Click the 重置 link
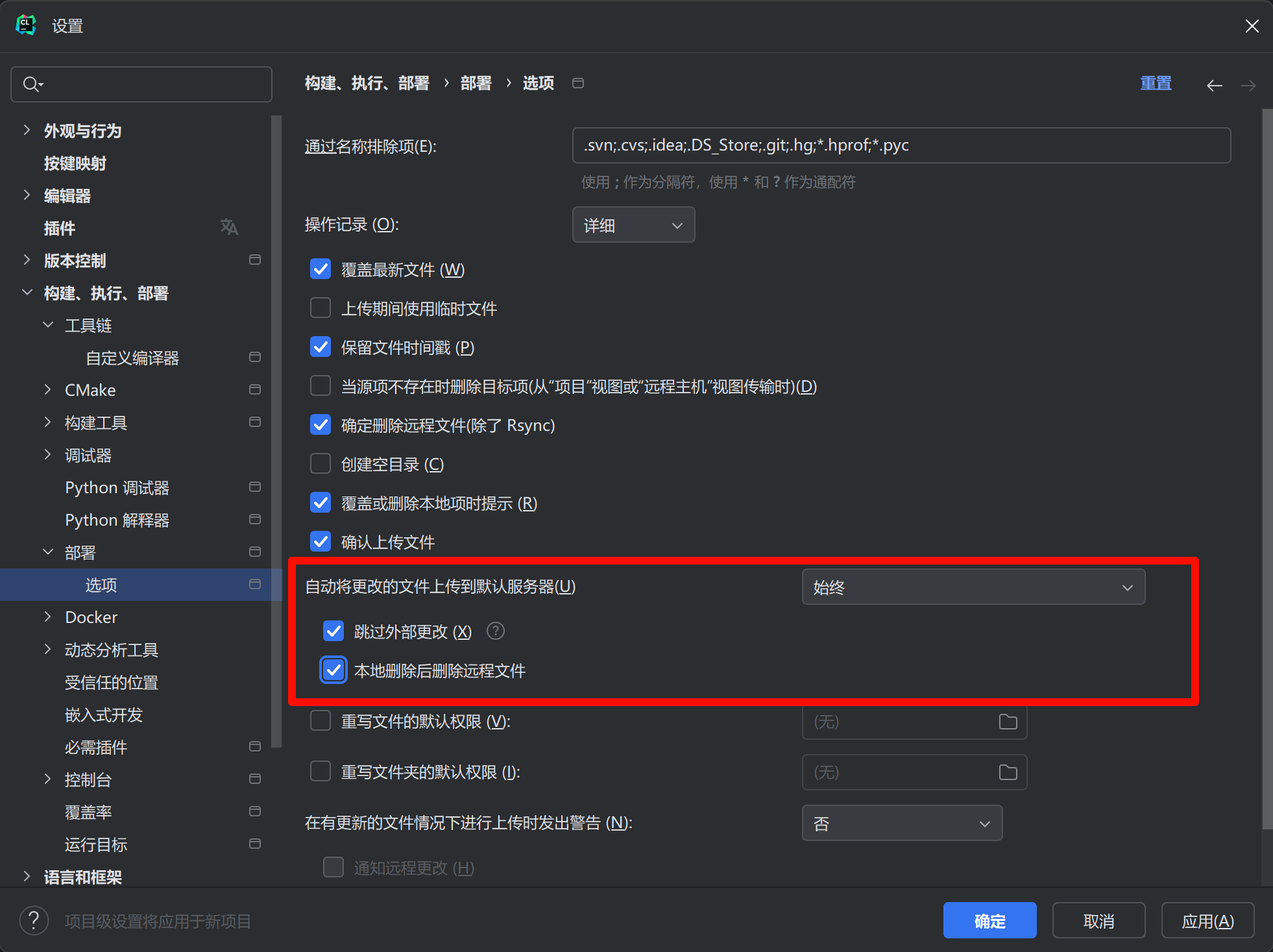The image size is (1273, 952). (1156, 84)
